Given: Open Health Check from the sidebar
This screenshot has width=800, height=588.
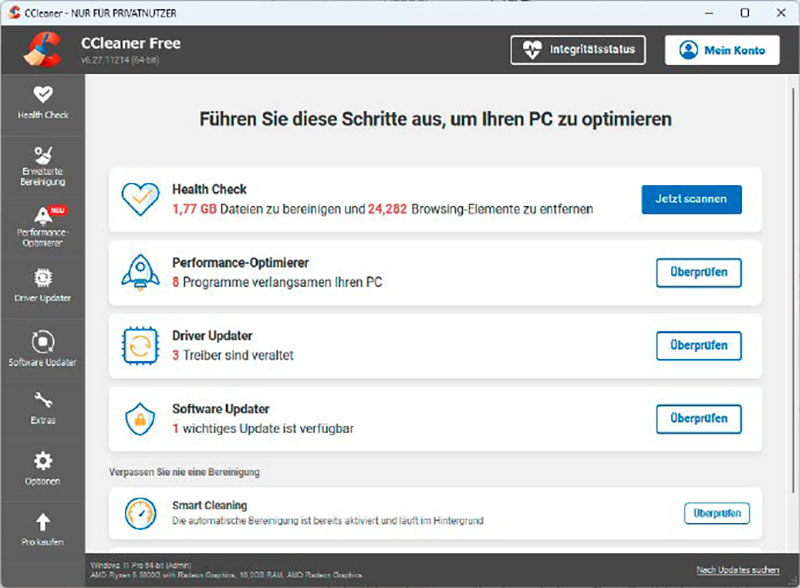Looking at the screenshot, I should pyautogui.click(x=42, y=103).
